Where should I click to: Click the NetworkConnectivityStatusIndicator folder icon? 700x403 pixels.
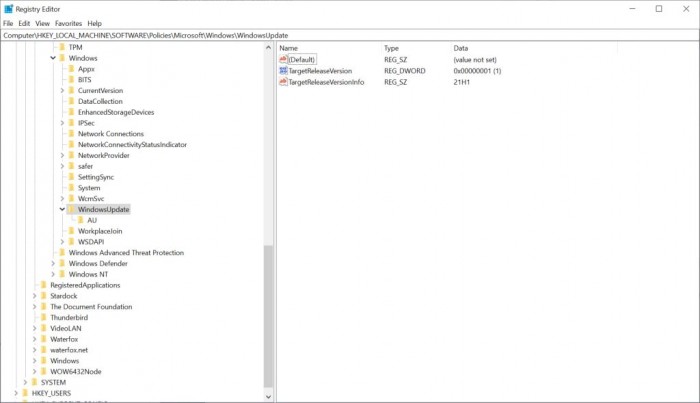[71, 144]
